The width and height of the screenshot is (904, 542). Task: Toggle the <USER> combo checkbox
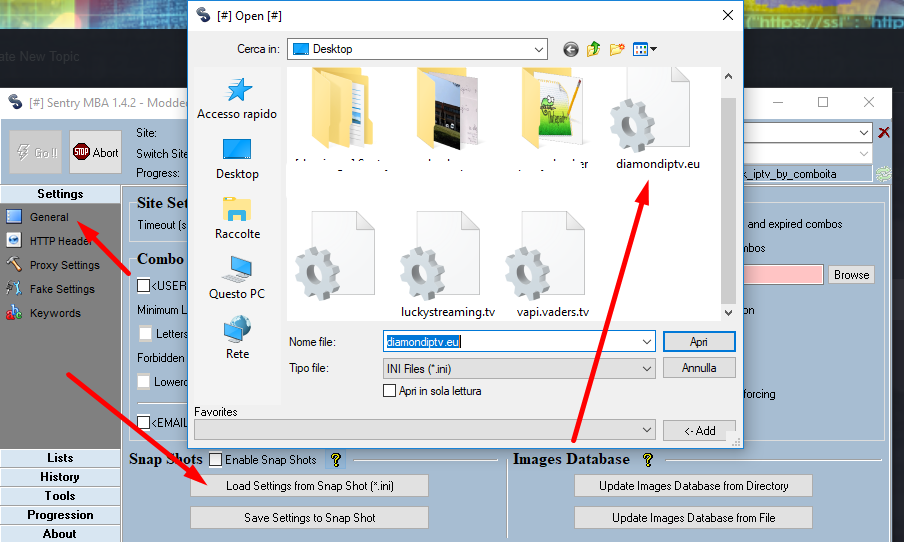pos(144,285)
